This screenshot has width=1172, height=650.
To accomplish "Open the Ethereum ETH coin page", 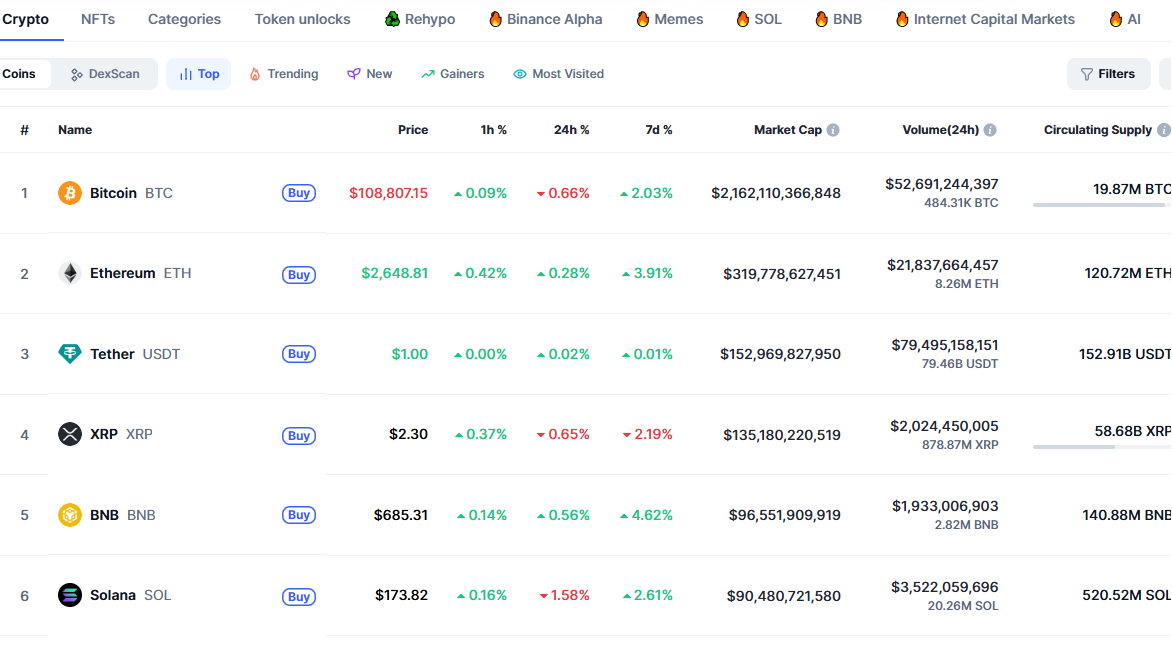I will click(x=141, y=273).
